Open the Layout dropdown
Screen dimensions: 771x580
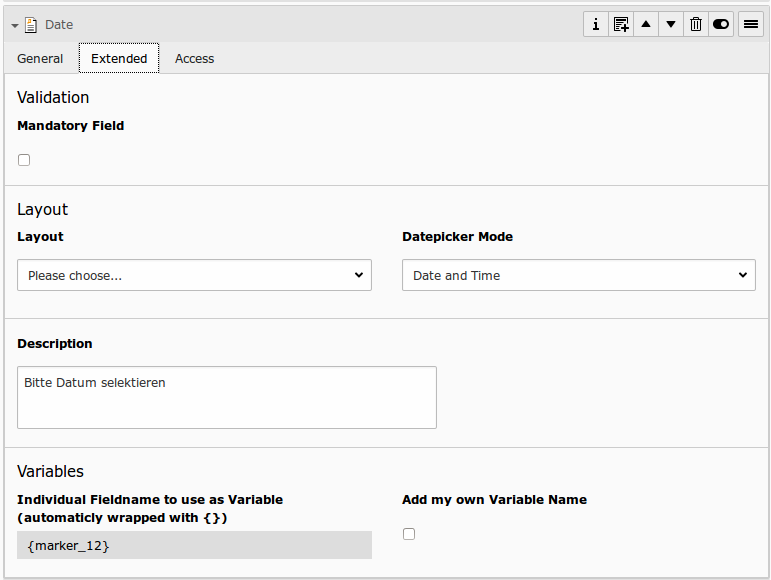194,275
